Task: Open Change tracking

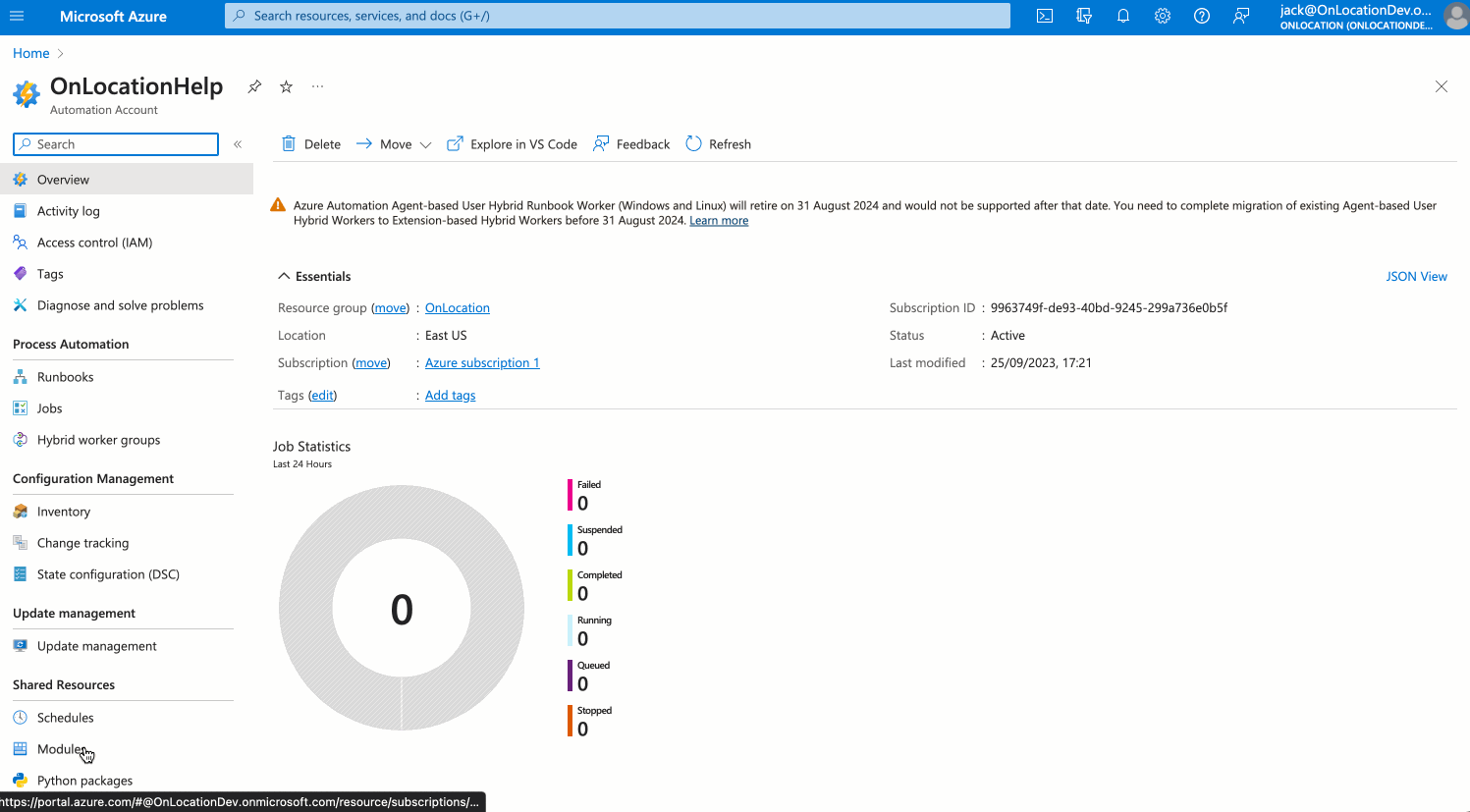Action: pos(127,543)
